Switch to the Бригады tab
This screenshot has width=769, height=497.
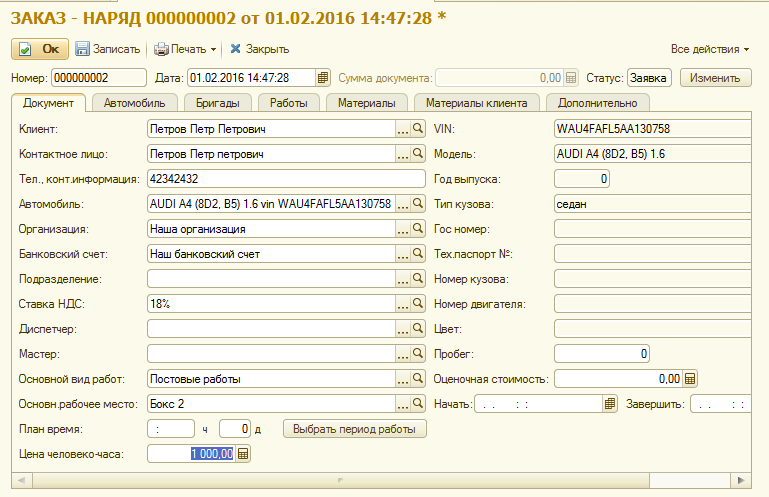[218, 102]
